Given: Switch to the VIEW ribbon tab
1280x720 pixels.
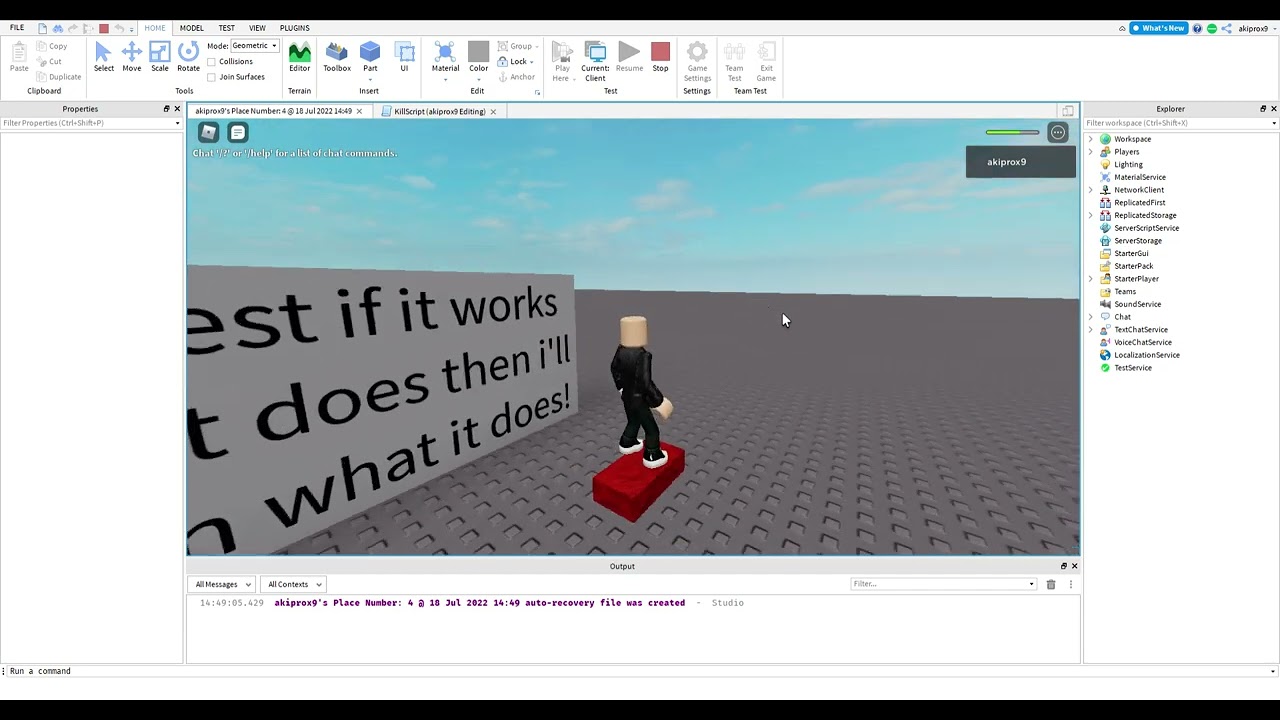Looking at the screenshot, I should (257, 28).
